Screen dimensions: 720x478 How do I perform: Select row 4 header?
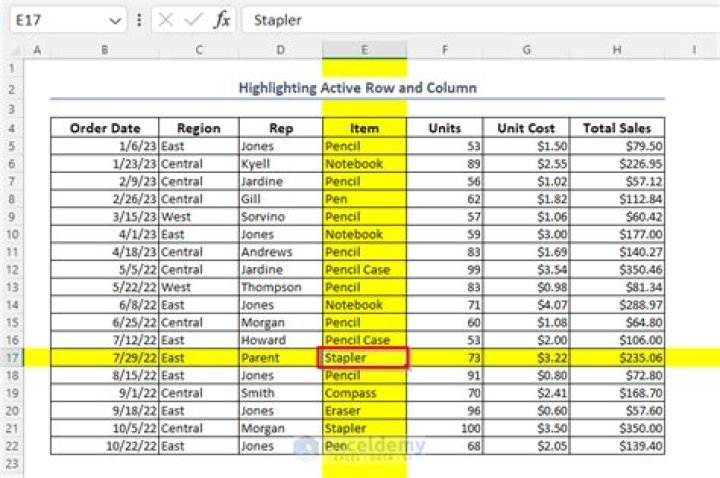12,128
